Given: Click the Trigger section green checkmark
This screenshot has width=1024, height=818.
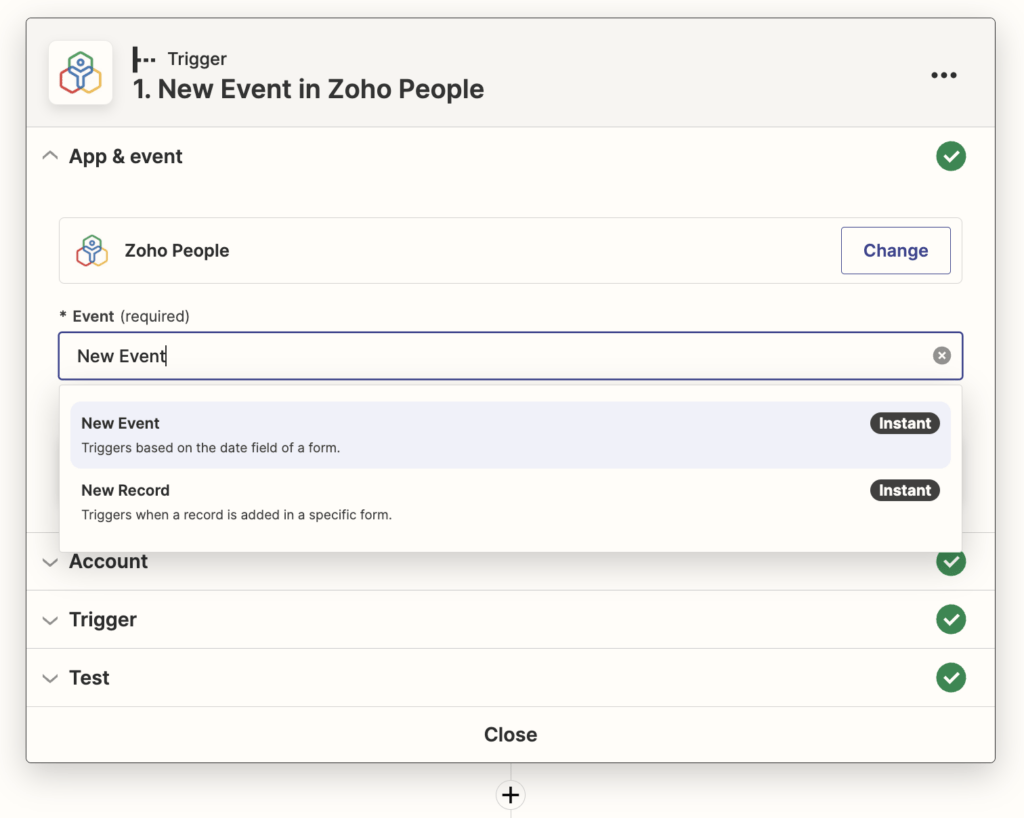Looking at the screenshot, I should pos(951,619).
